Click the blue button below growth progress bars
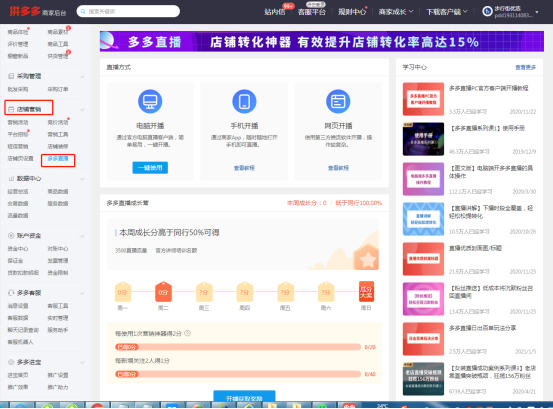553x409 pixels. [x=244, y=396]
